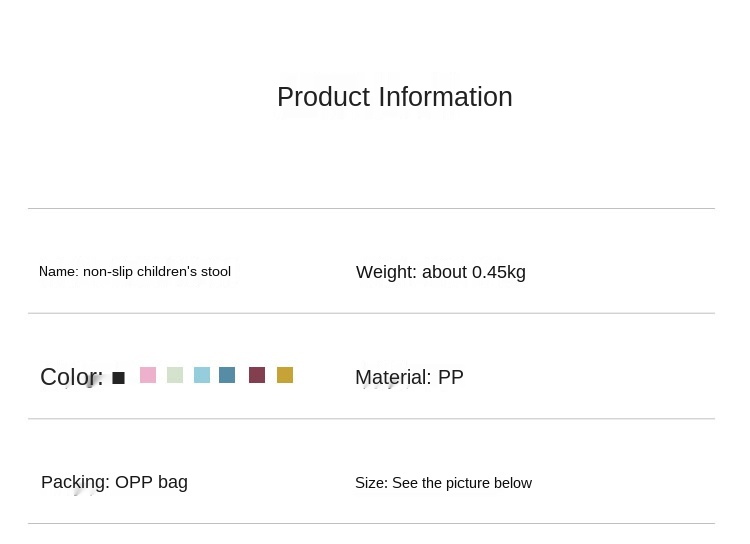Click the 'PP' material value
The width and height of the screenshot is (750, 544).
coord(450,377)
